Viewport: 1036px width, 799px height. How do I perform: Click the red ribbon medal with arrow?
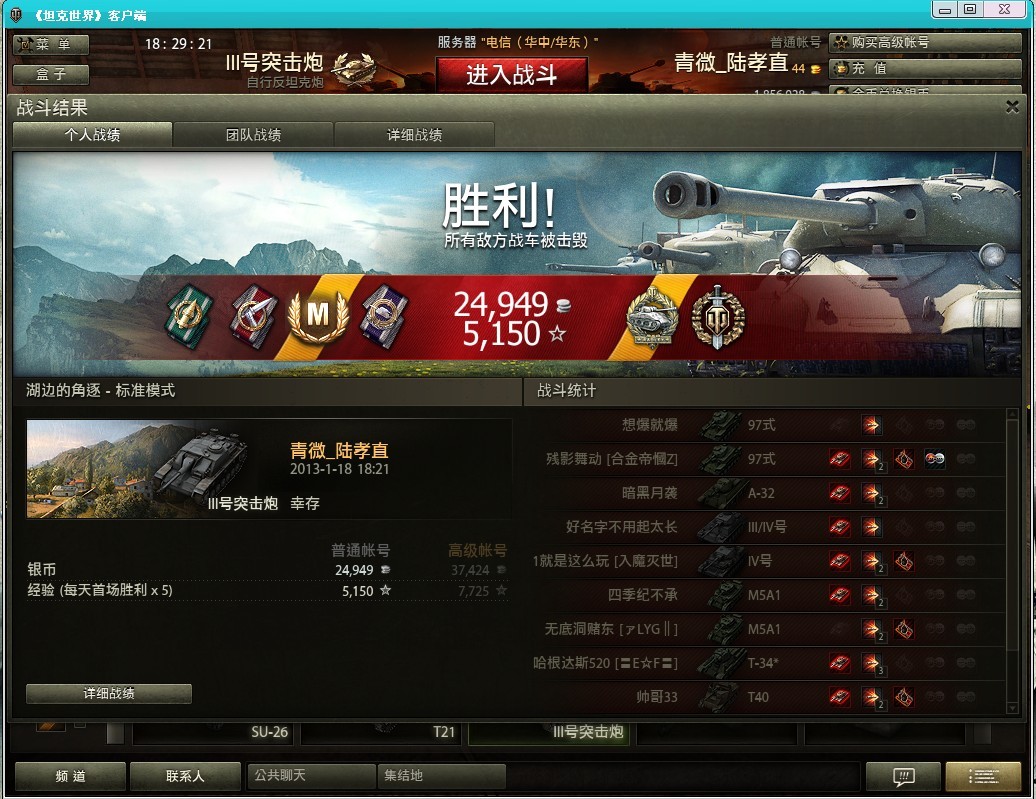254,316
